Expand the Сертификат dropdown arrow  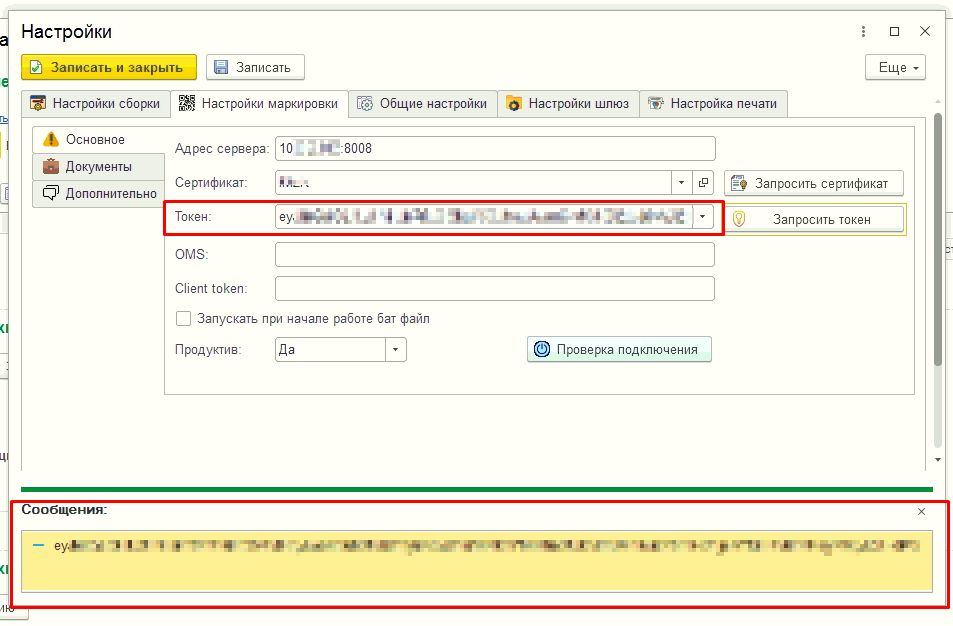[681, 182]
